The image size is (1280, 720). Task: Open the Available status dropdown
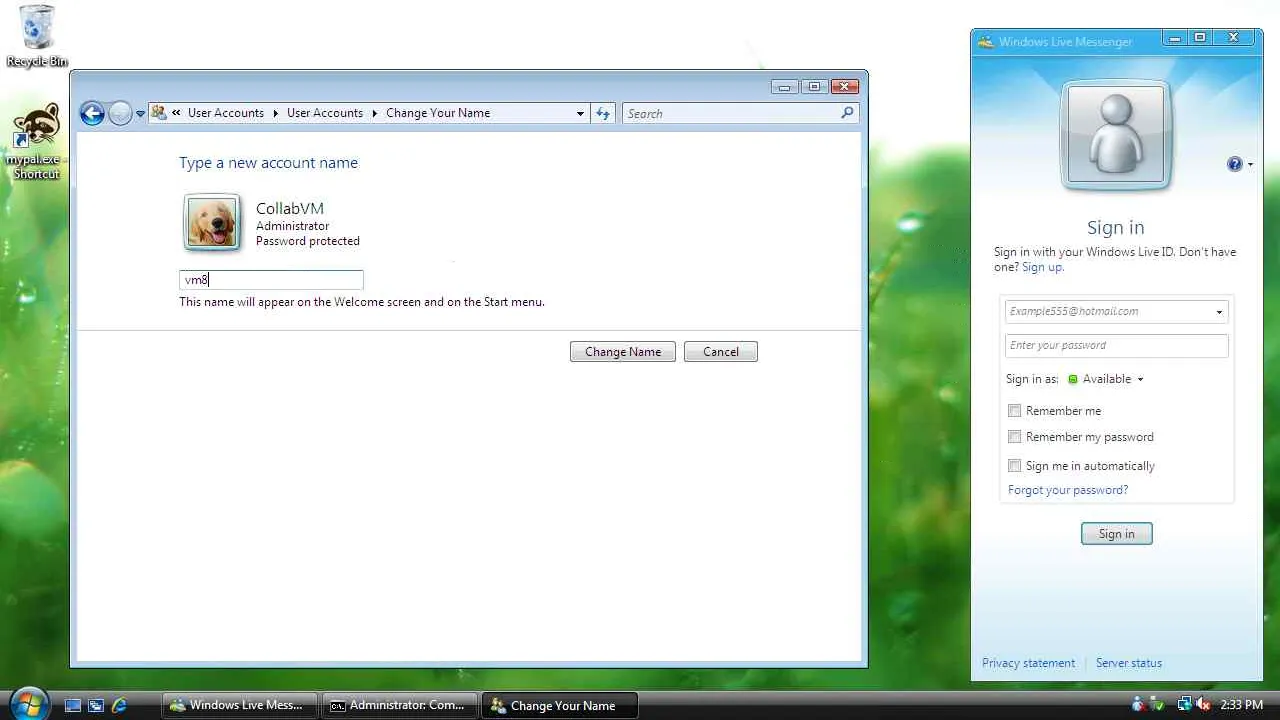[x=1140, y=380]
